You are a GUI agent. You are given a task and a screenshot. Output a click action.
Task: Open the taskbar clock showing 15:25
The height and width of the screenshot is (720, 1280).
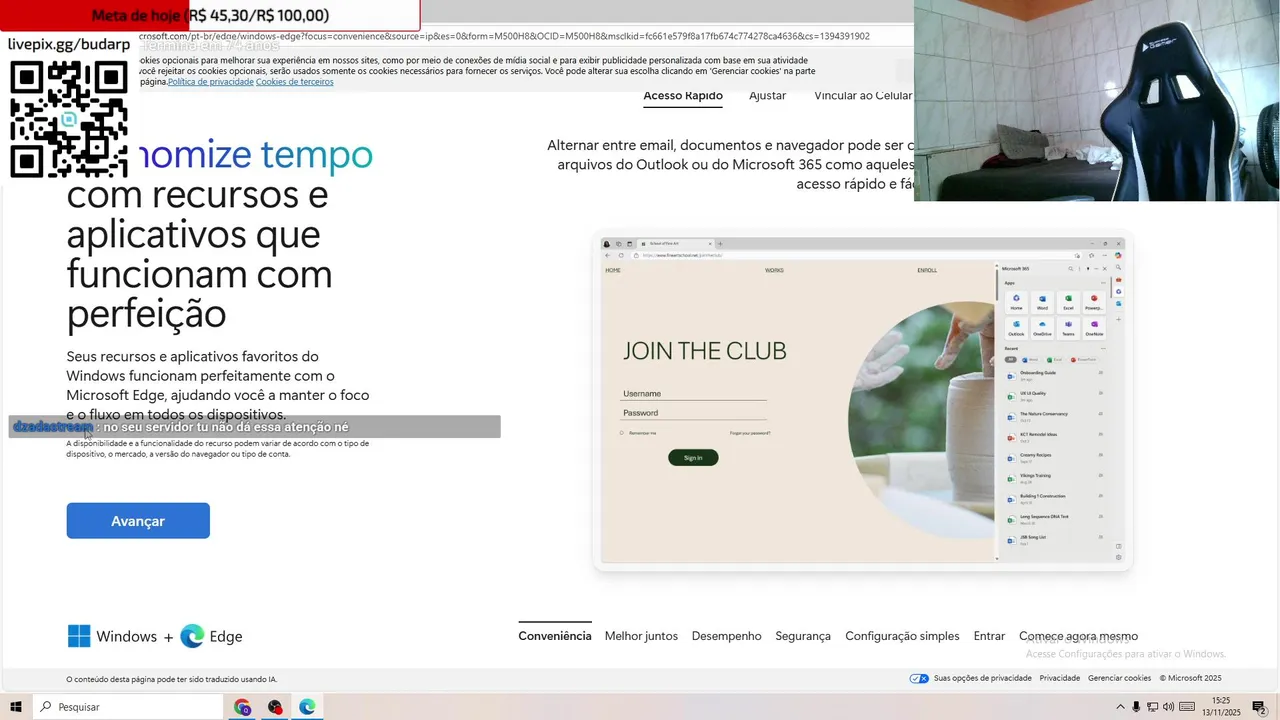pyautogui.click(x=1221, y=707)
